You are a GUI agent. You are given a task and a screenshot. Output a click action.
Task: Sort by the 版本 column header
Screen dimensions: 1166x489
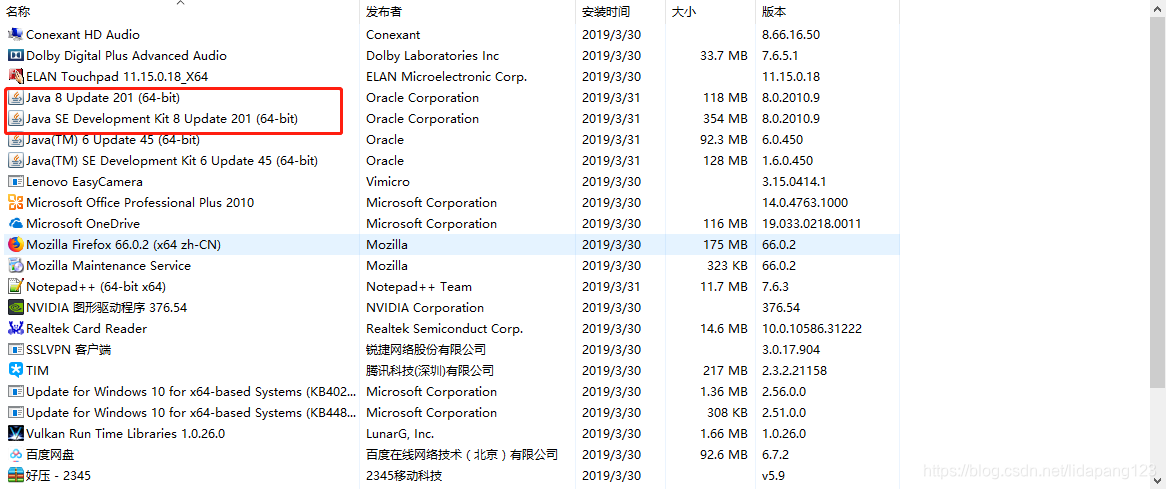(x=774, y=12)
